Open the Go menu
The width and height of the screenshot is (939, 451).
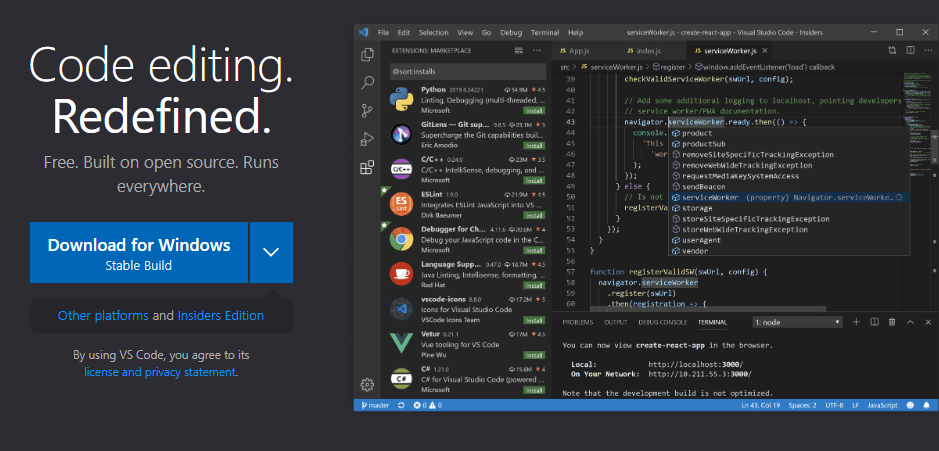click(x=487, y=32)
